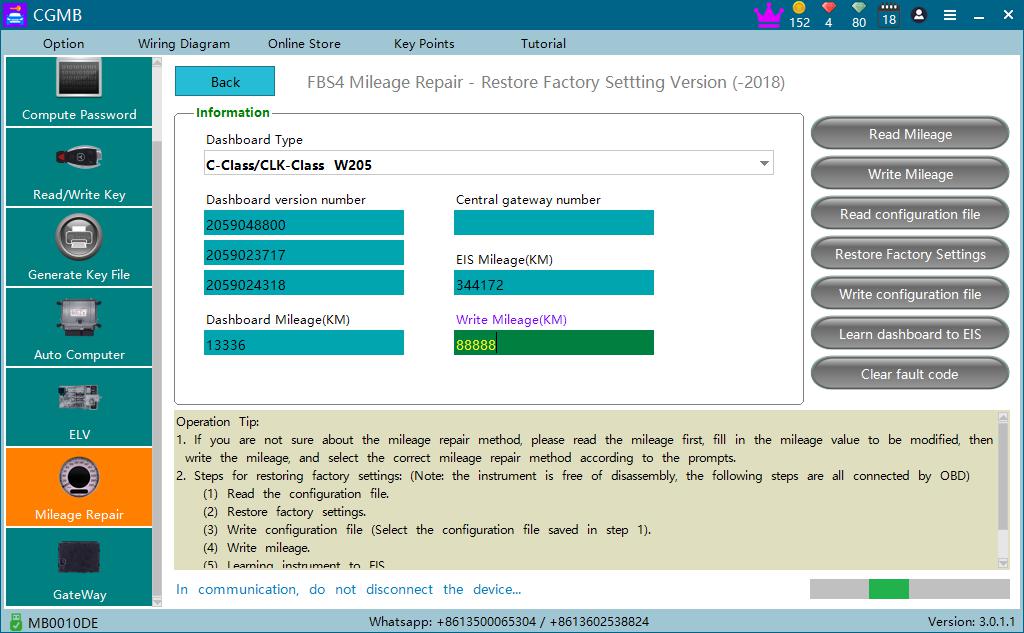Click the Back button
1024x633 pixels.
click(x=225, y=82)
